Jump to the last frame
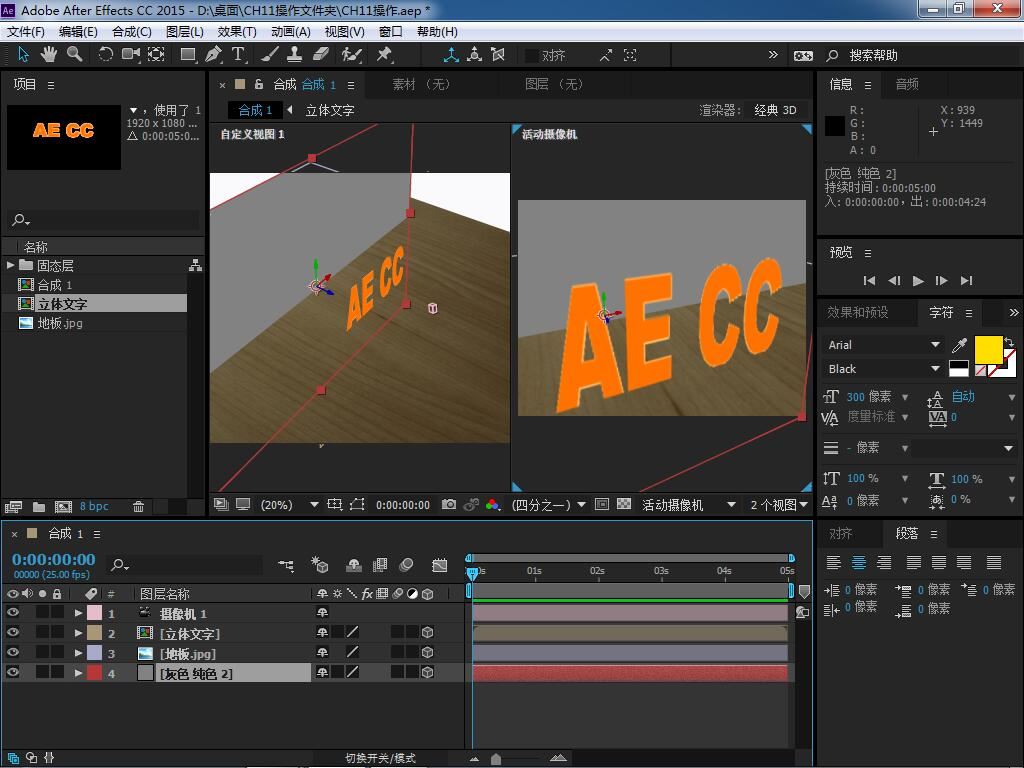 pyautogui.click(x=967, y=281)
